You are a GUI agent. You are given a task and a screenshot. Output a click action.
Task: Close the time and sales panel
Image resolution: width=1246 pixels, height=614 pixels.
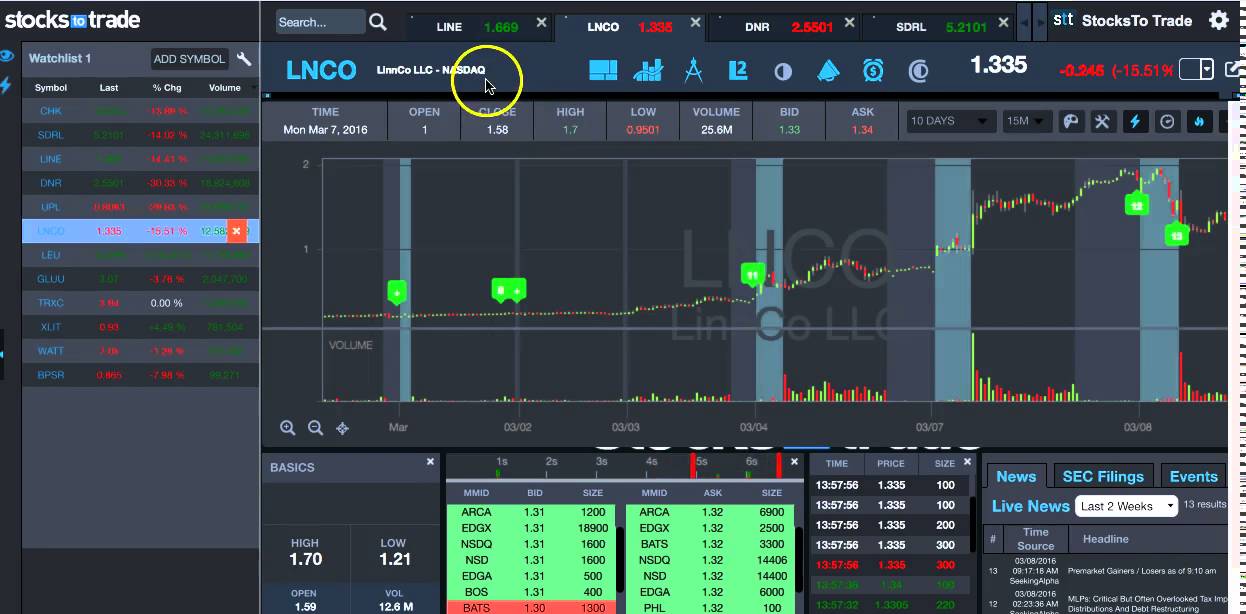click(x=967, y=462)
